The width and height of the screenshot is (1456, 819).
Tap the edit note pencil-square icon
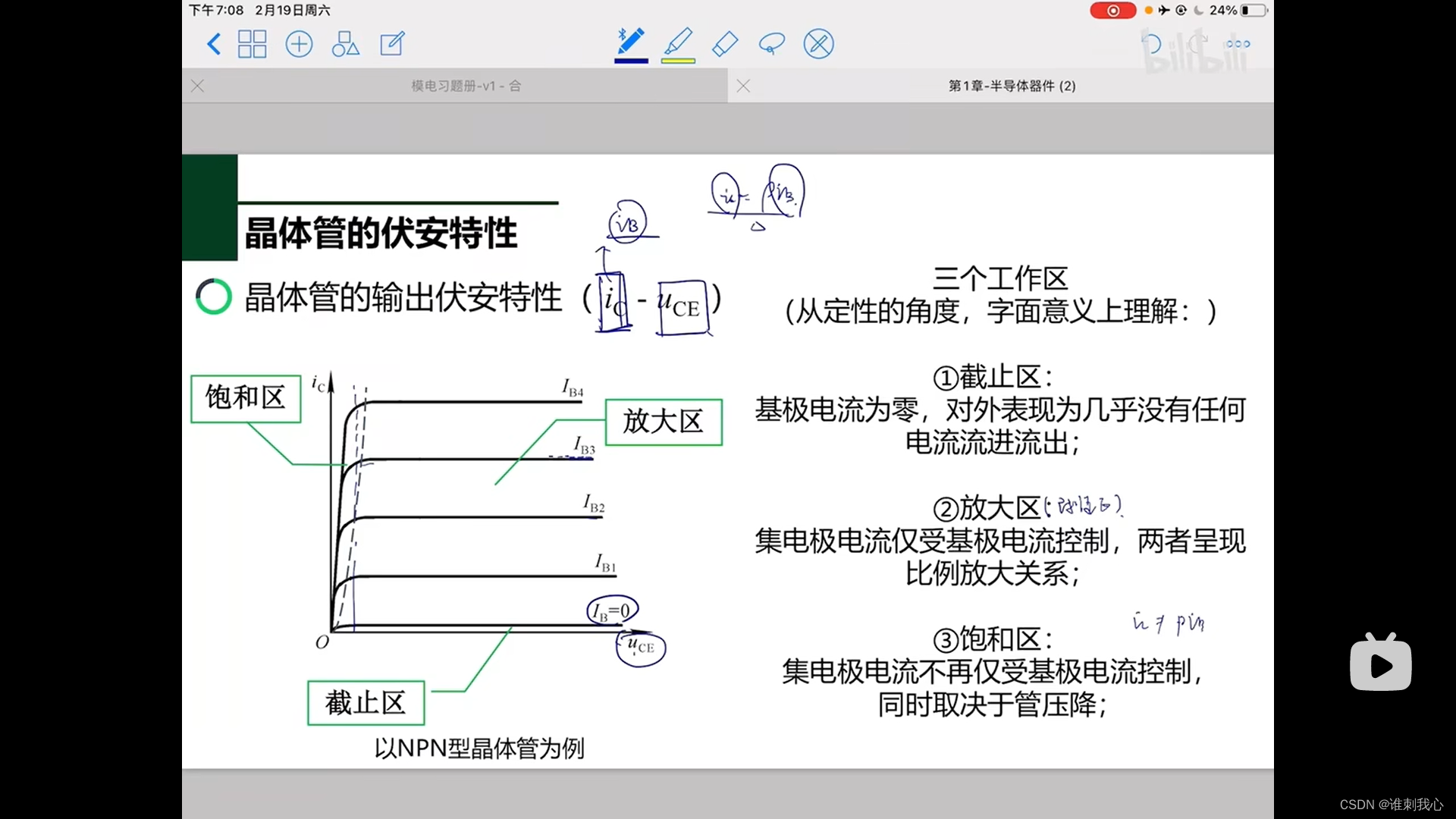[392, 44]
